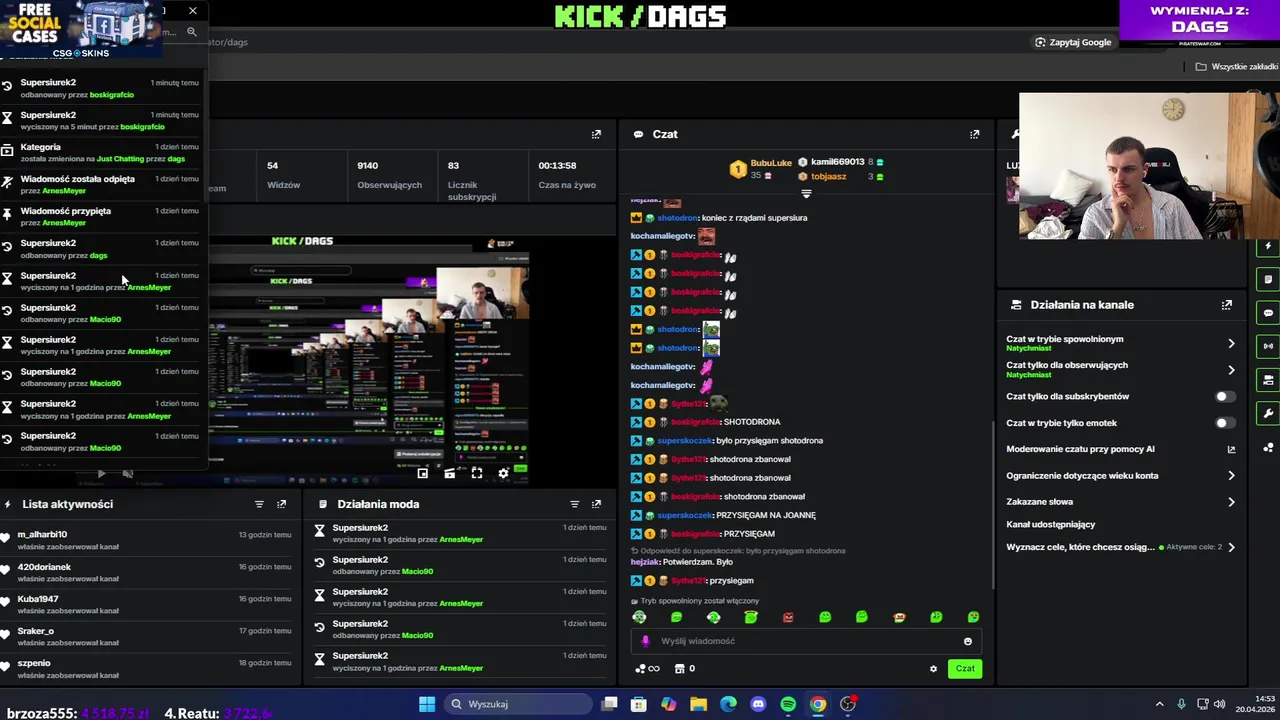
Task: Expand Ograniczenie dotyczące wieku konta
Action: pyautogui.click(x=1231, y=476)
